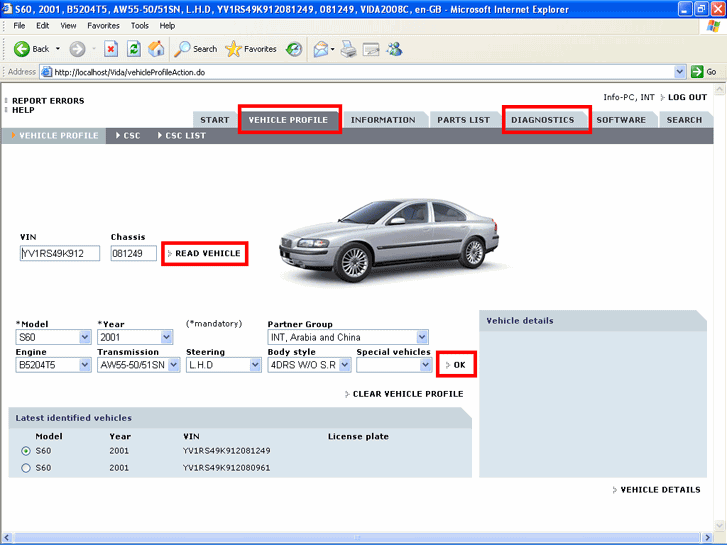Click the Log Out link
The height and width of the screenshot is (545, 727).
(686, 97)
